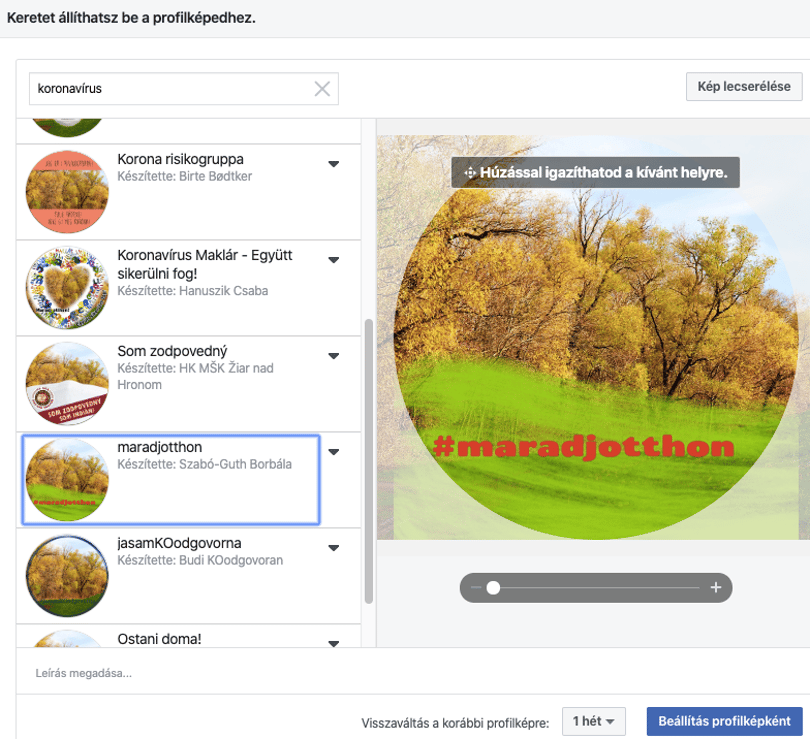
Task: Expand options arrow for Korona risikogruppa
Action: point(334,164)
